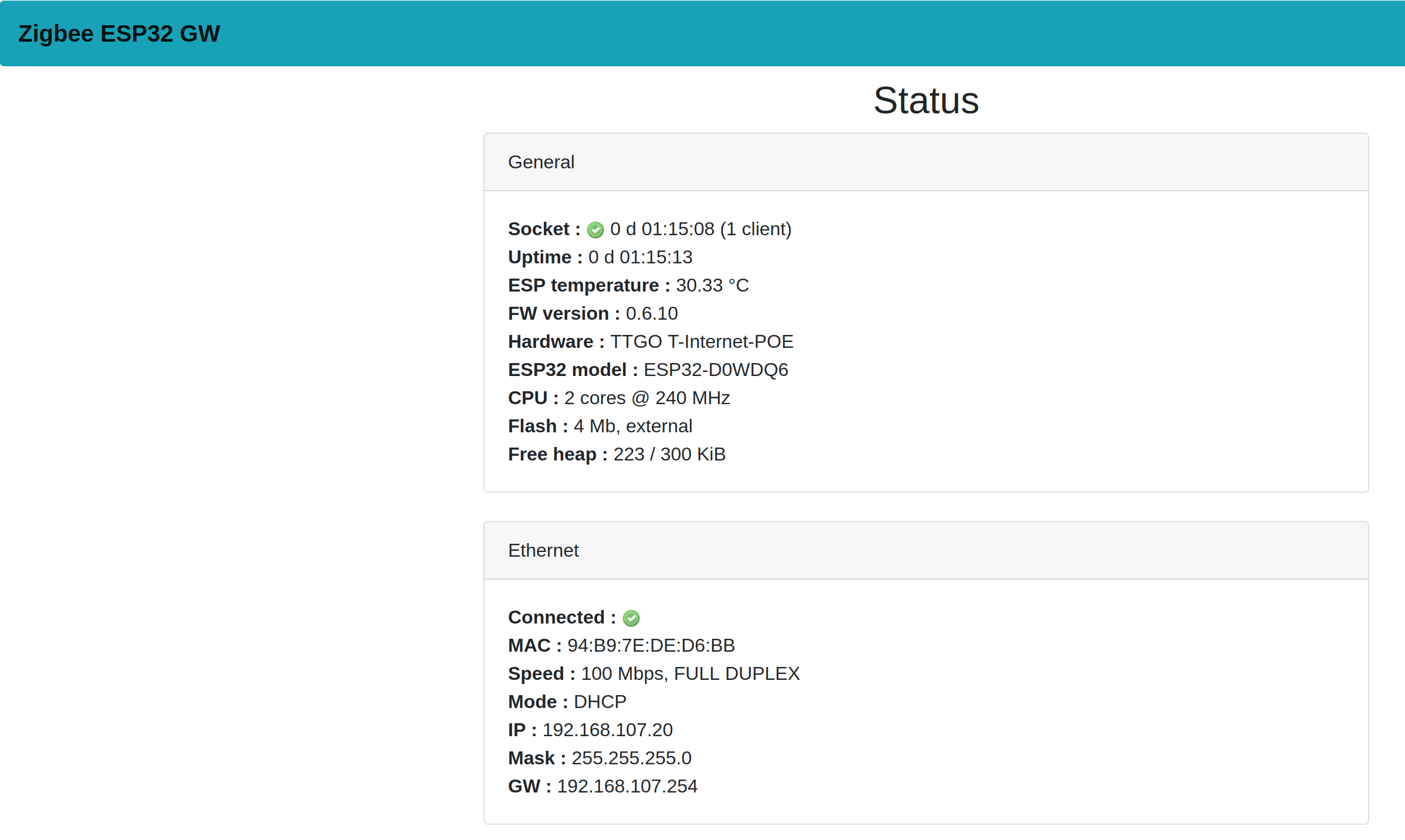Click the General card header
1405x840 pixels.
click(926, 162)
